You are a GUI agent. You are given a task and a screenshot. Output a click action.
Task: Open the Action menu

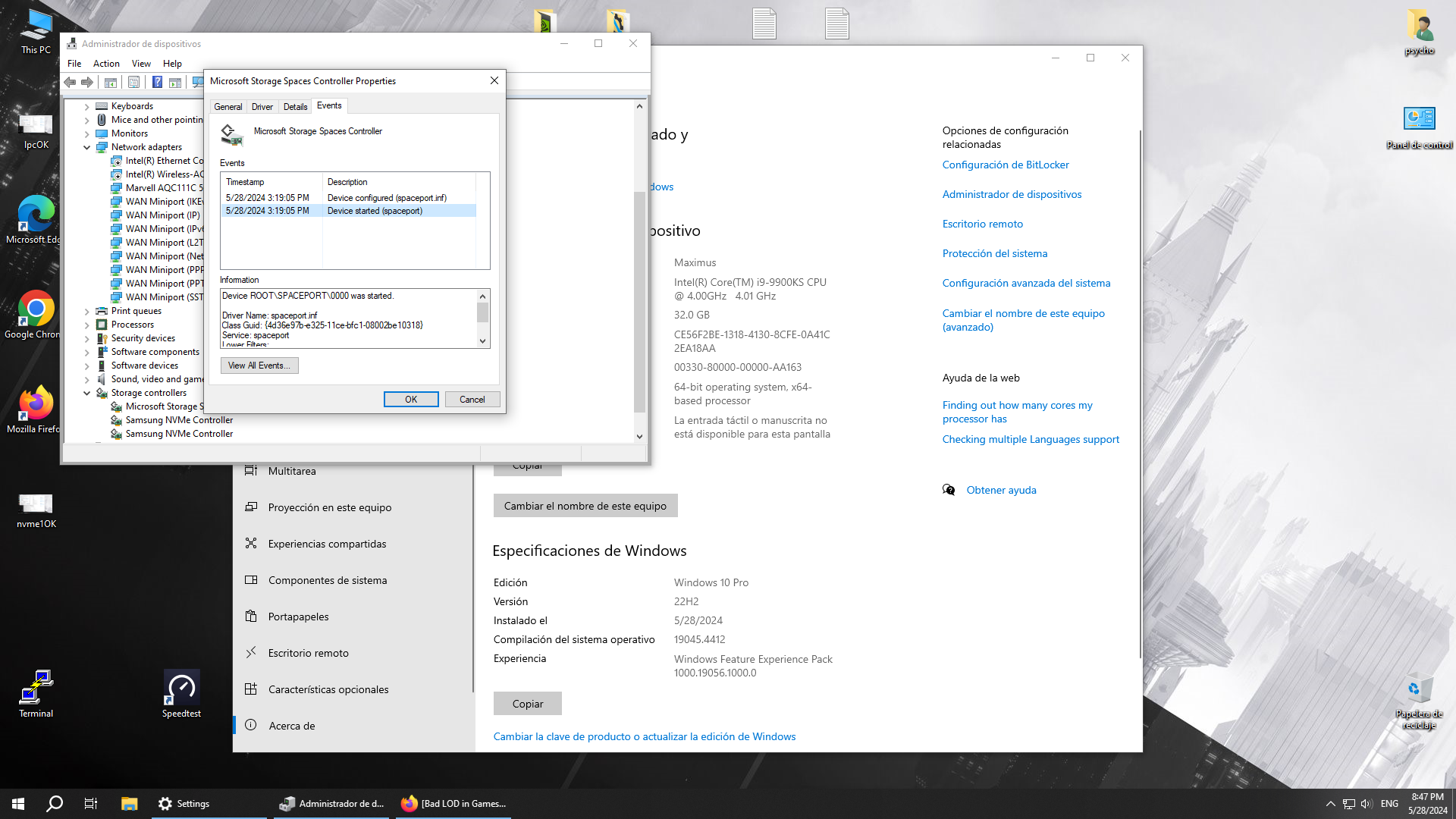point(106,64)
